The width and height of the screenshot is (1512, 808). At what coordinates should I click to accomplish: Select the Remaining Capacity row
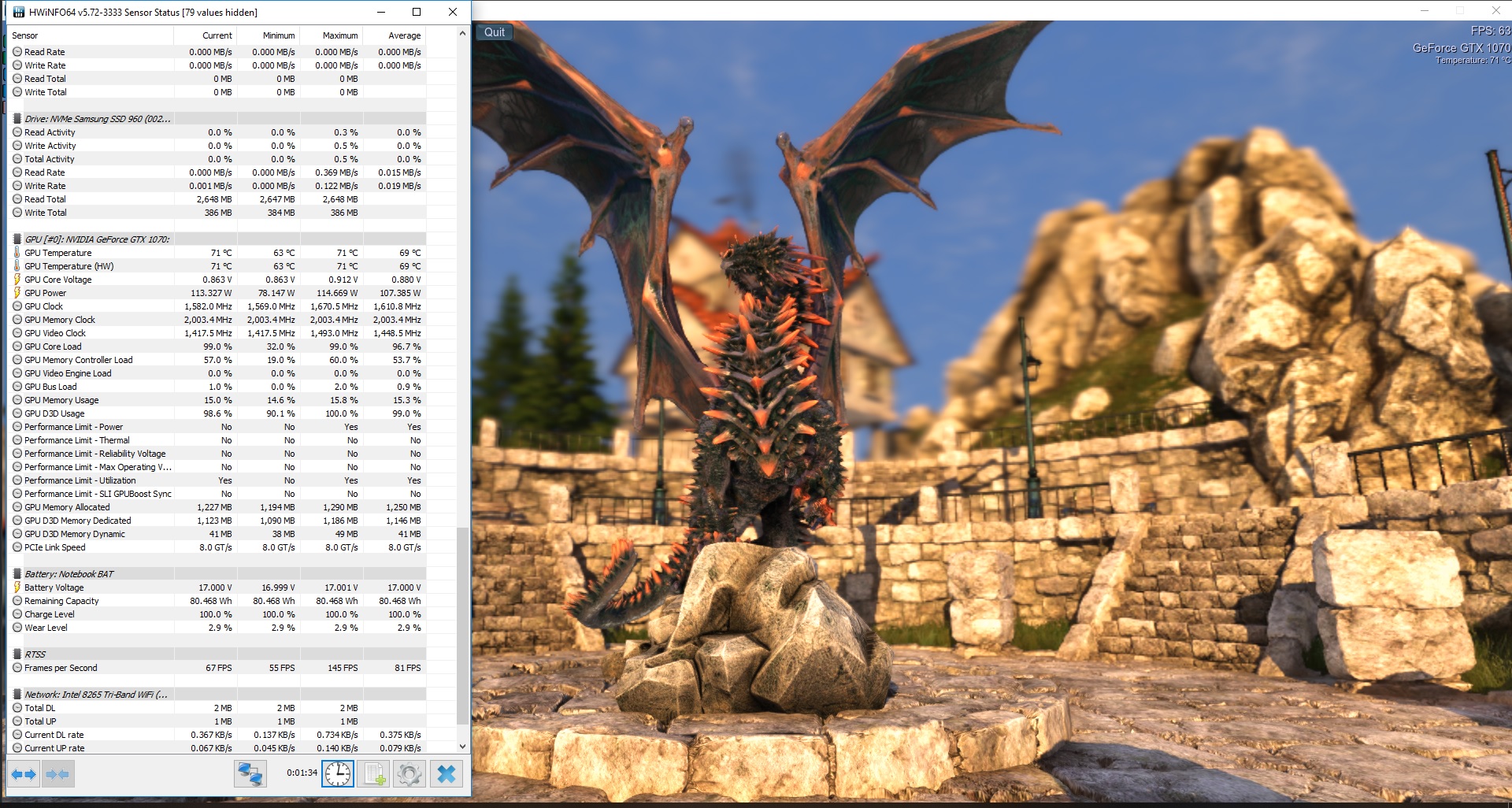[217, 601]
